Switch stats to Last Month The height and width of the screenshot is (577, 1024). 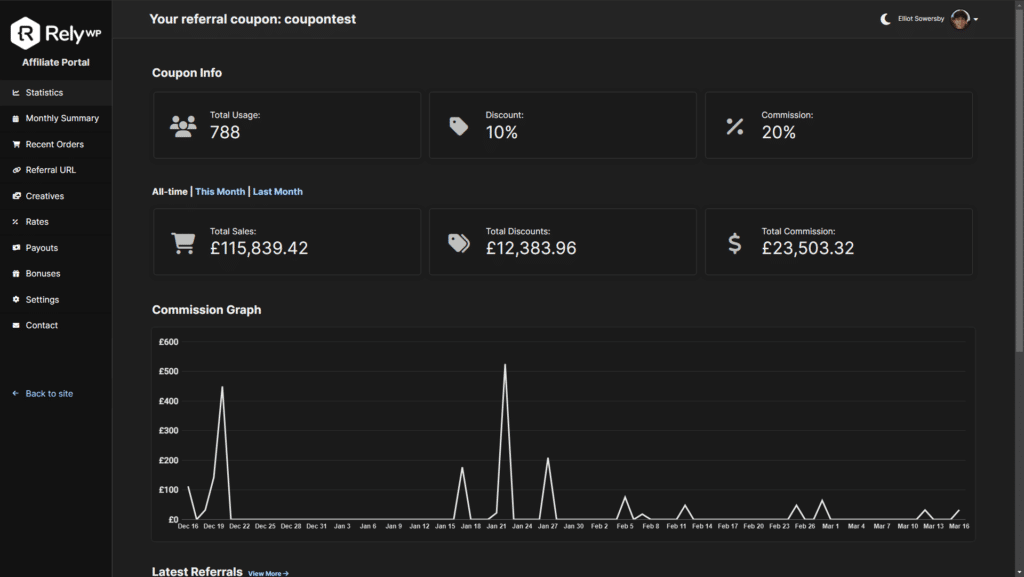coord(278,192)
